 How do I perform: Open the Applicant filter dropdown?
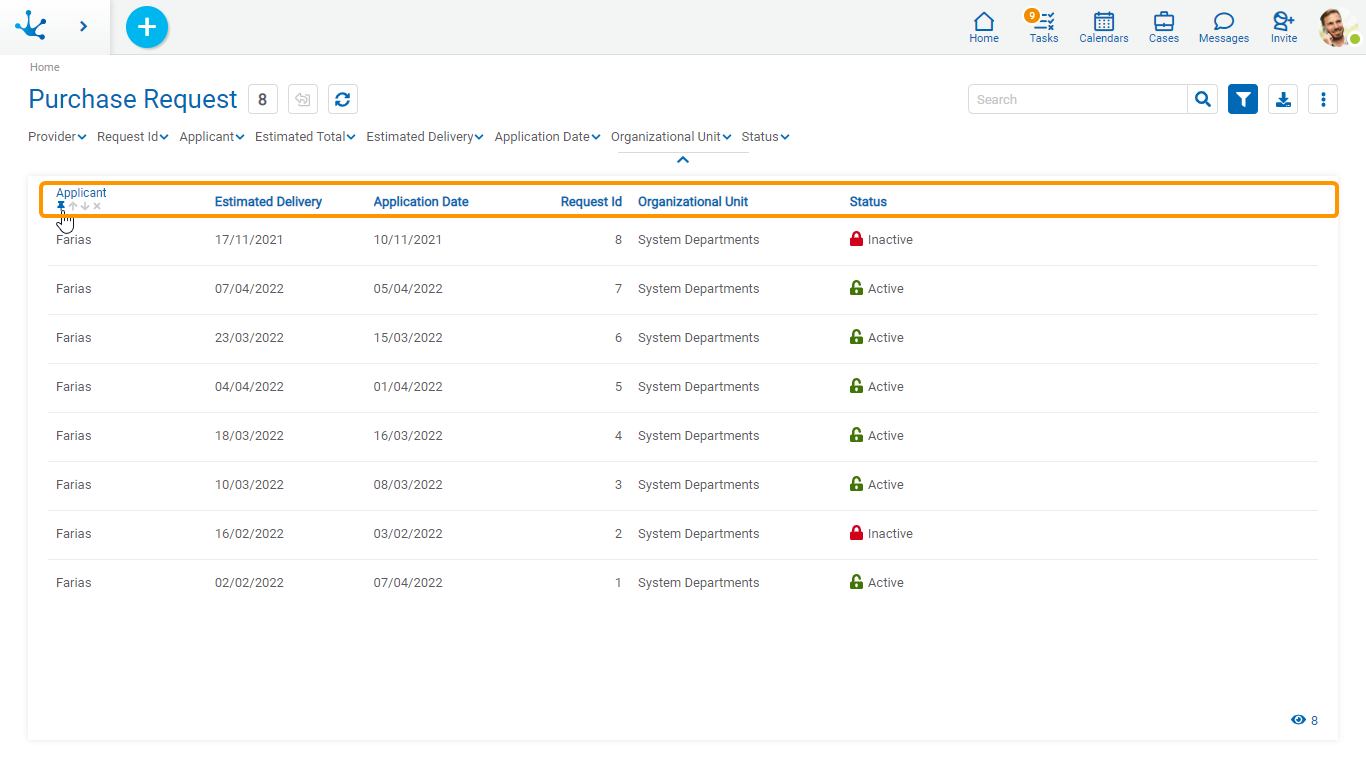click(x=212, y=137)
